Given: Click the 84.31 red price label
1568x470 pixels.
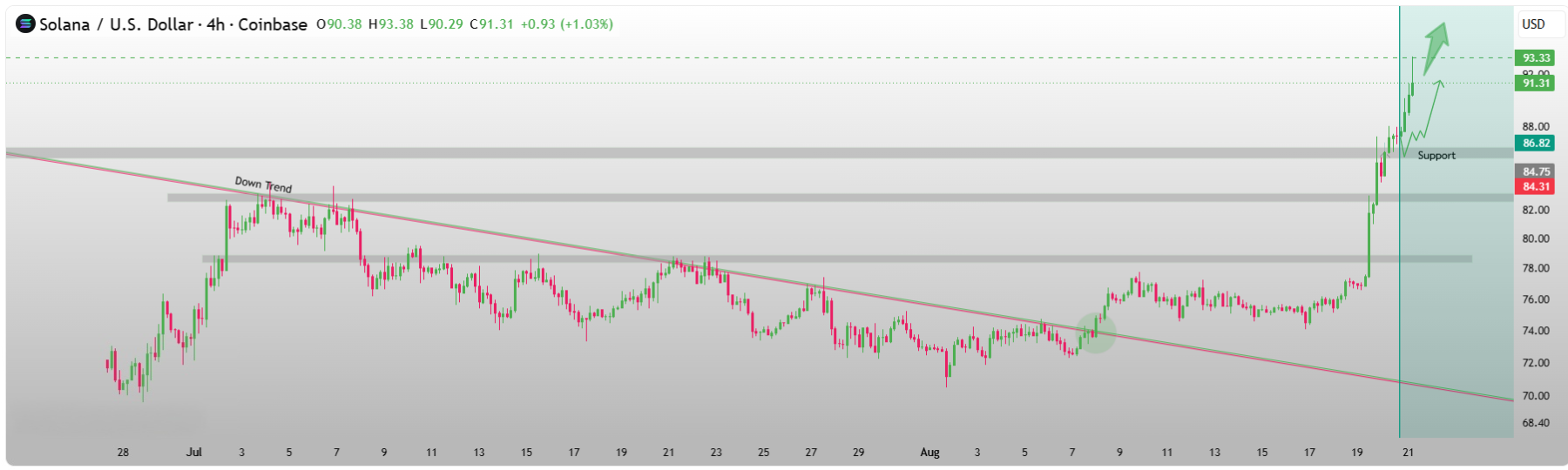Looking at the screenshot, I should click(1537, 186).
